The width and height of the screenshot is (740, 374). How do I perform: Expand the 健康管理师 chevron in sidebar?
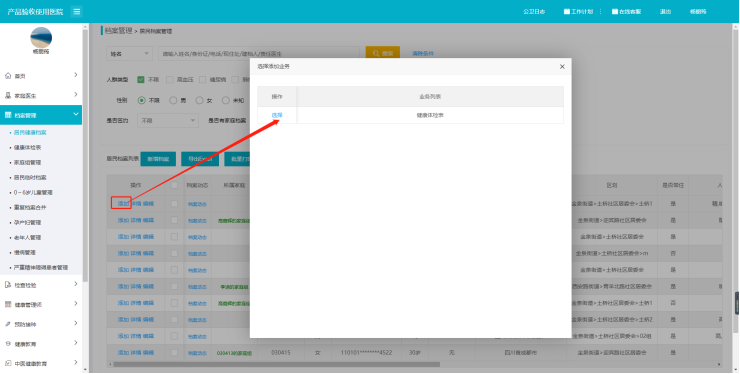coord(76,304)
